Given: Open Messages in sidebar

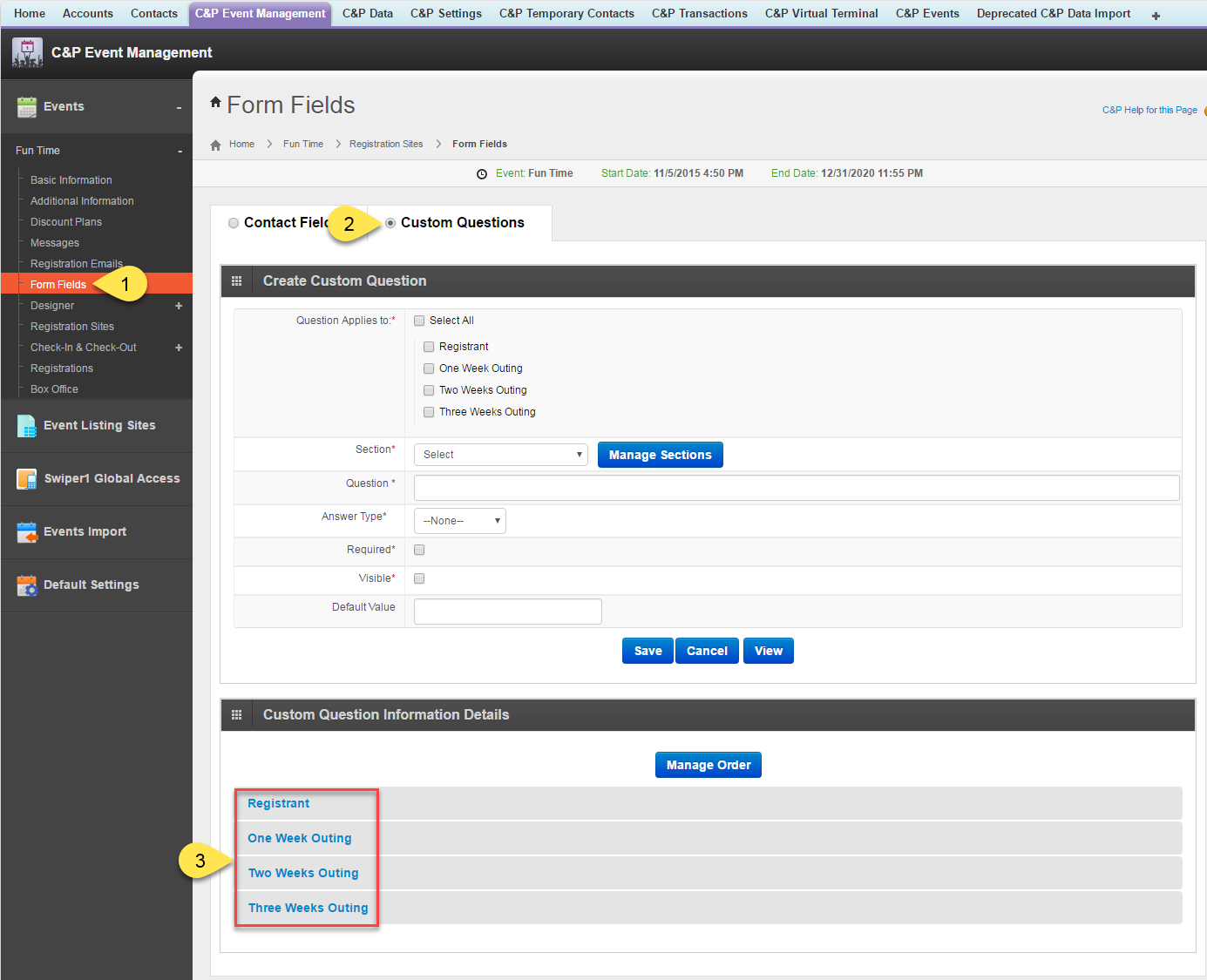Looking at the screenshot, I should [55, 243].
